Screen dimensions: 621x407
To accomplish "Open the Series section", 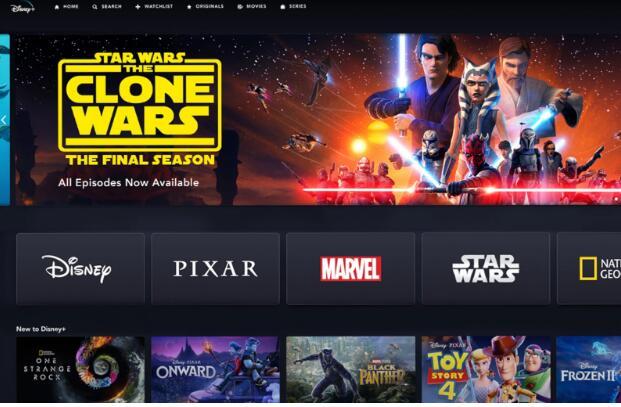I will coord(293,7).
